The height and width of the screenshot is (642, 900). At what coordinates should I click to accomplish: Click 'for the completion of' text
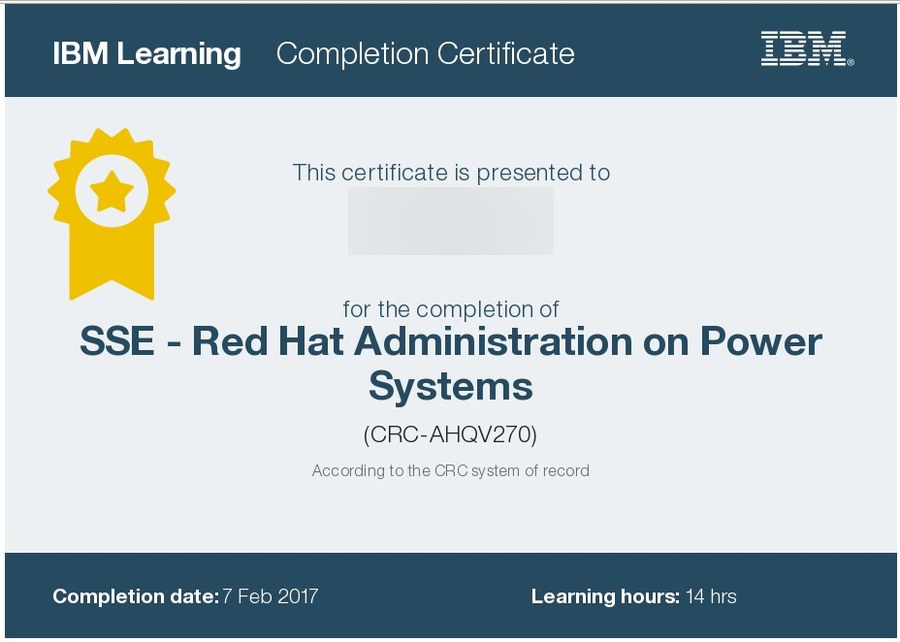(x=451, y=309)
